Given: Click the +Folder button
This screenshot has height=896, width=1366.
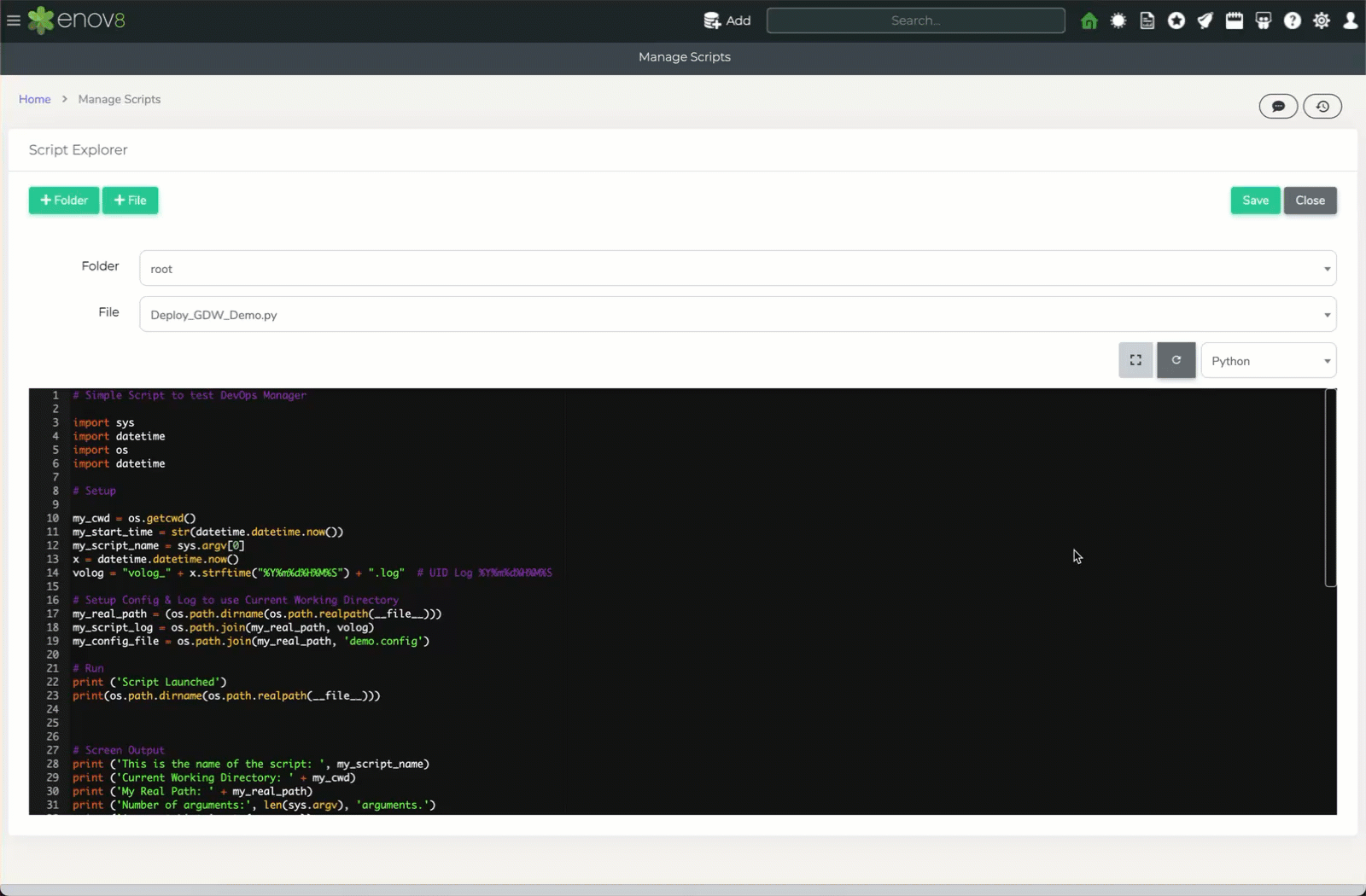Looking at the screenshot, I should pyautogui.click(x=64, y=201).
